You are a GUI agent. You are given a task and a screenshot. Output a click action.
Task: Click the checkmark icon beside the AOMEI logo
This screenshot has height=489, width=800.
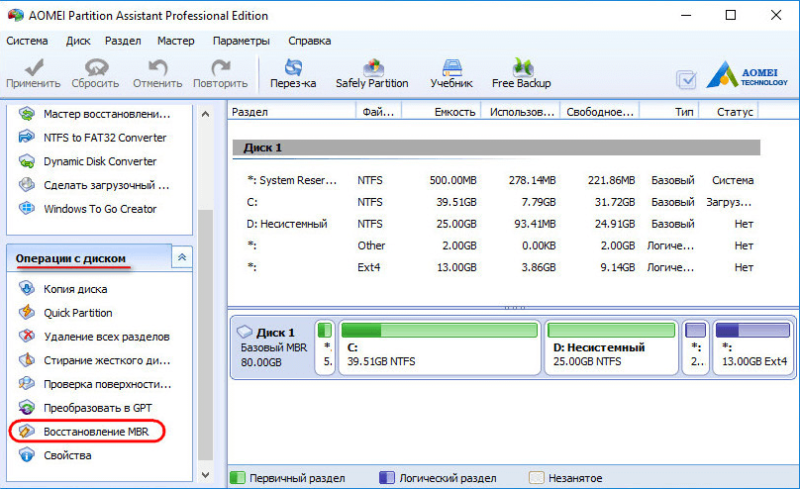686,80
